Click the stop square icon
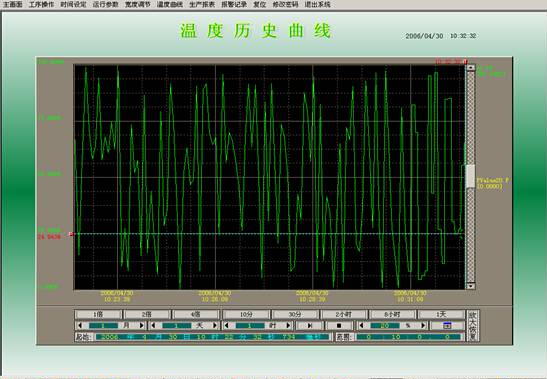Viewport: 547px width, 379px height. (x=339, y=326)
